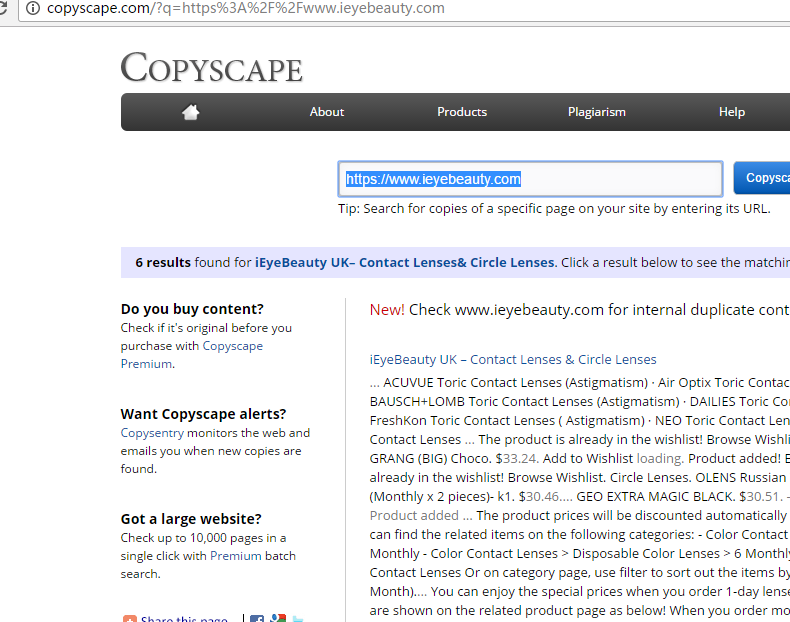Open the Help menu
The width and height of the screenshot is (790, 622).
click(x=732, y=112)
